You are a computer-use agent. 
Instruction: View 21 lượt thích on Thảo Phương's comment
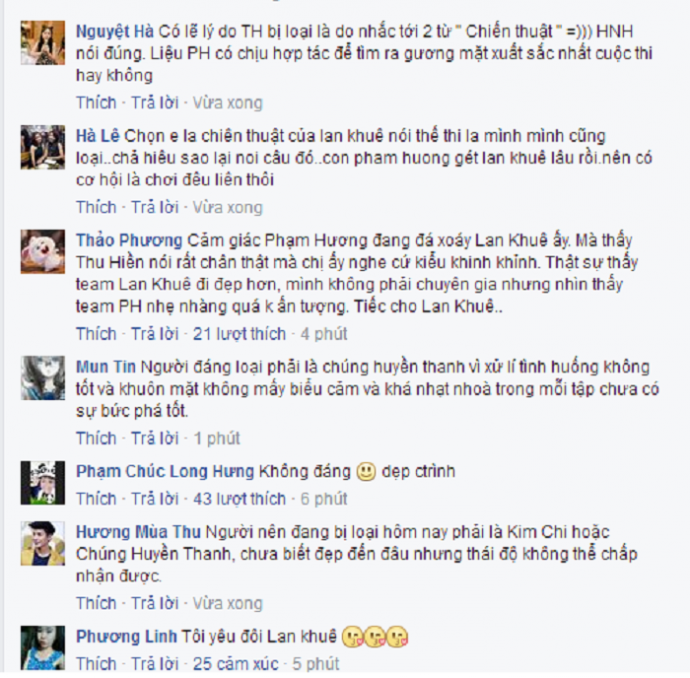(239, 334)
